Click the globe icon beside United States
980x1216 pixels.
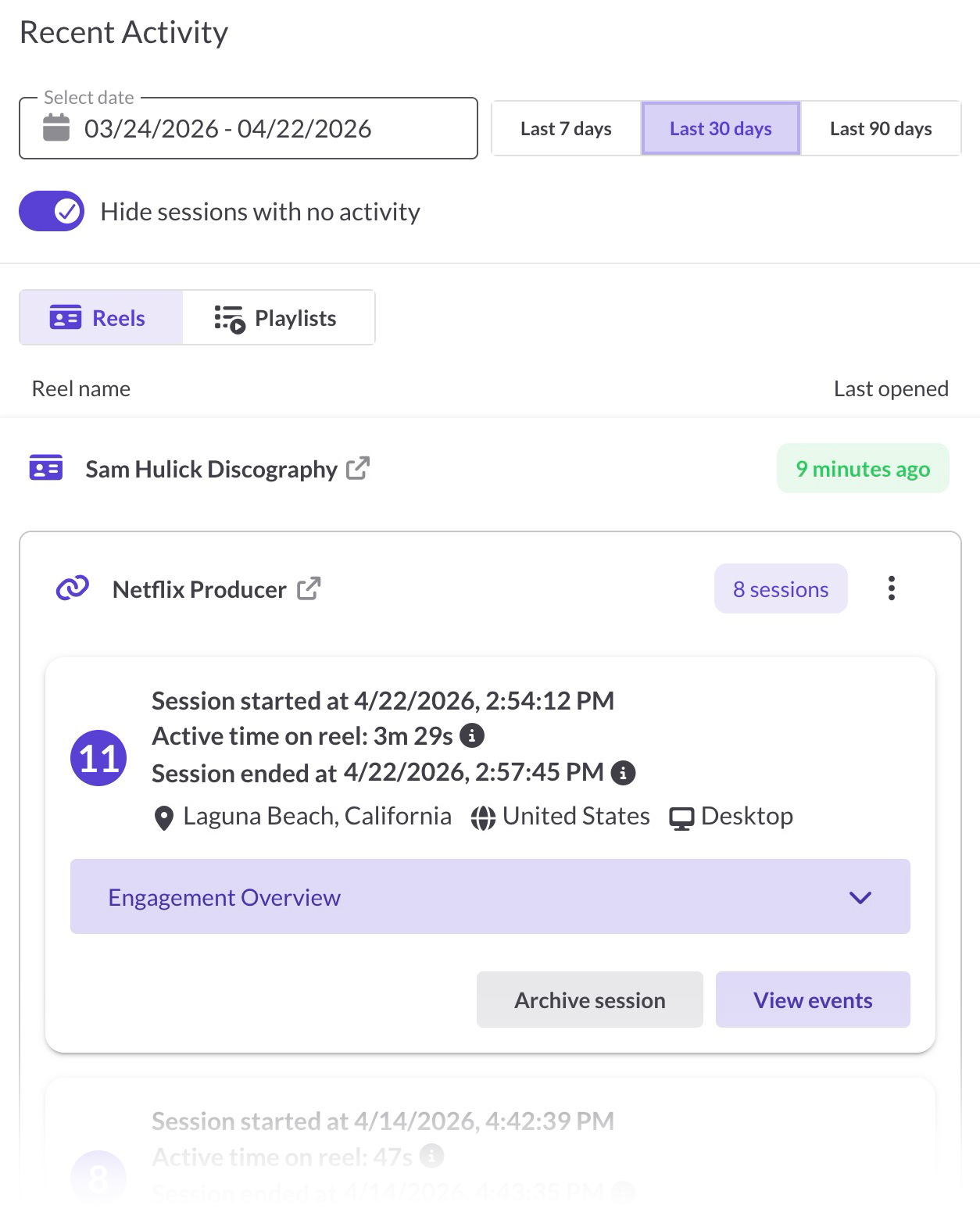click(x=483, y=818)
